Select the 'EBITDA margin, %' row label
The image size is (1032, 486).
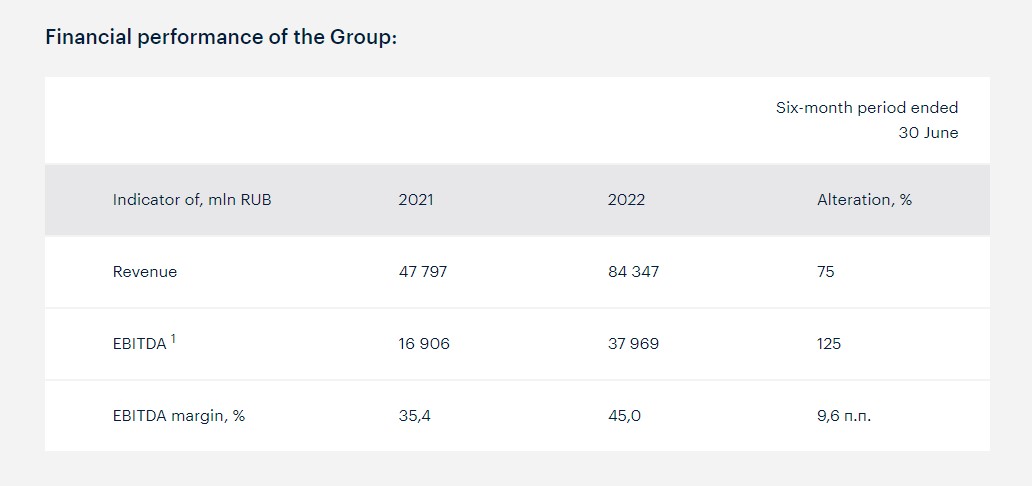click(179, 416)
